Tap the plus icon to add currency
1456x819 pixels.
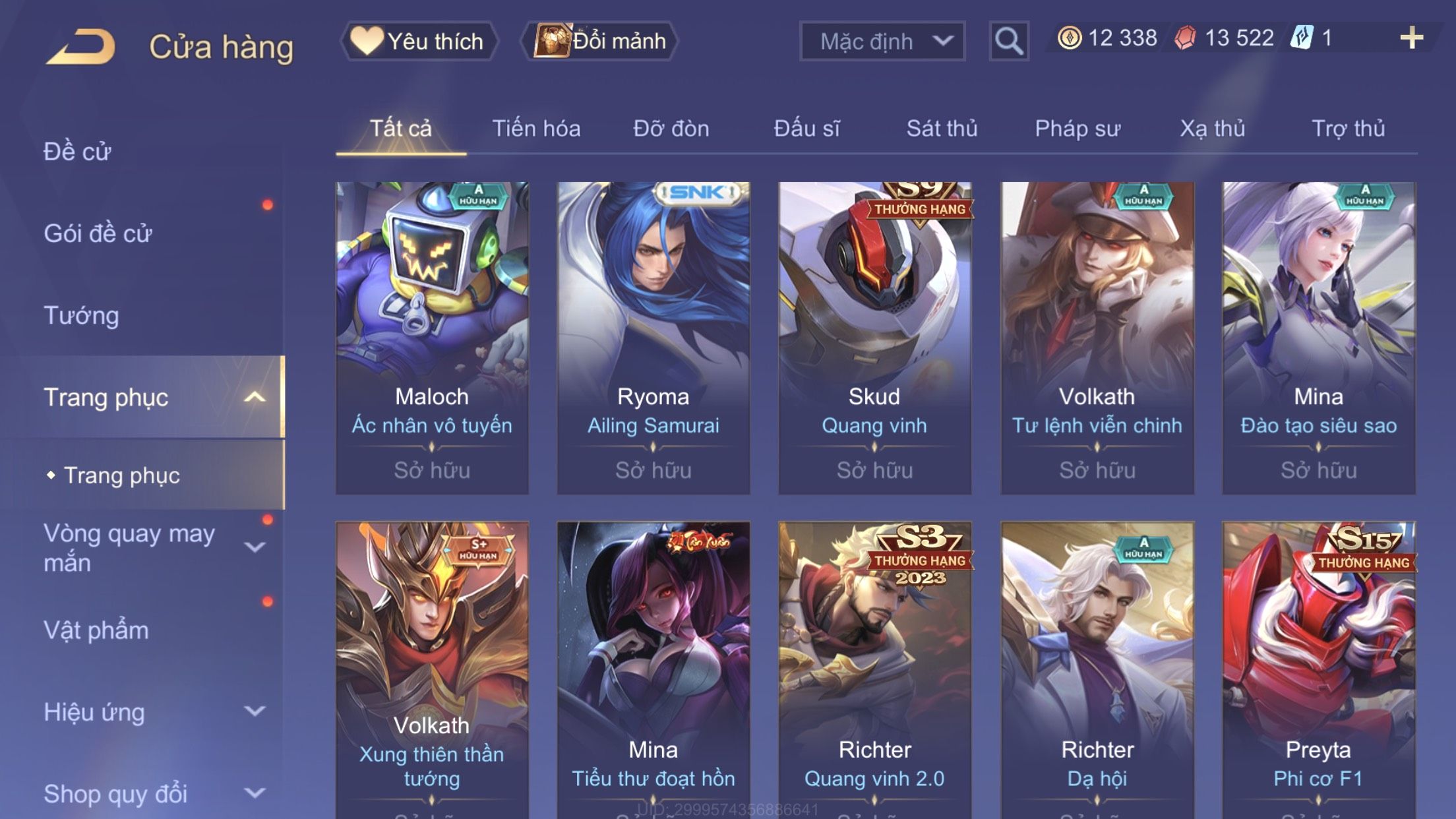point(1411,38)
